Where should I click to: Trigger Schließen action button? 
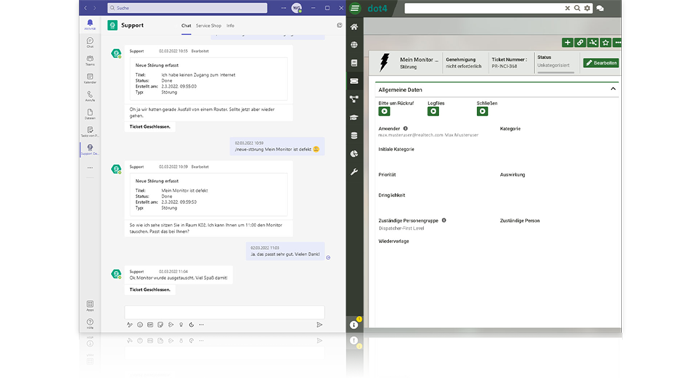click(482, 112)
